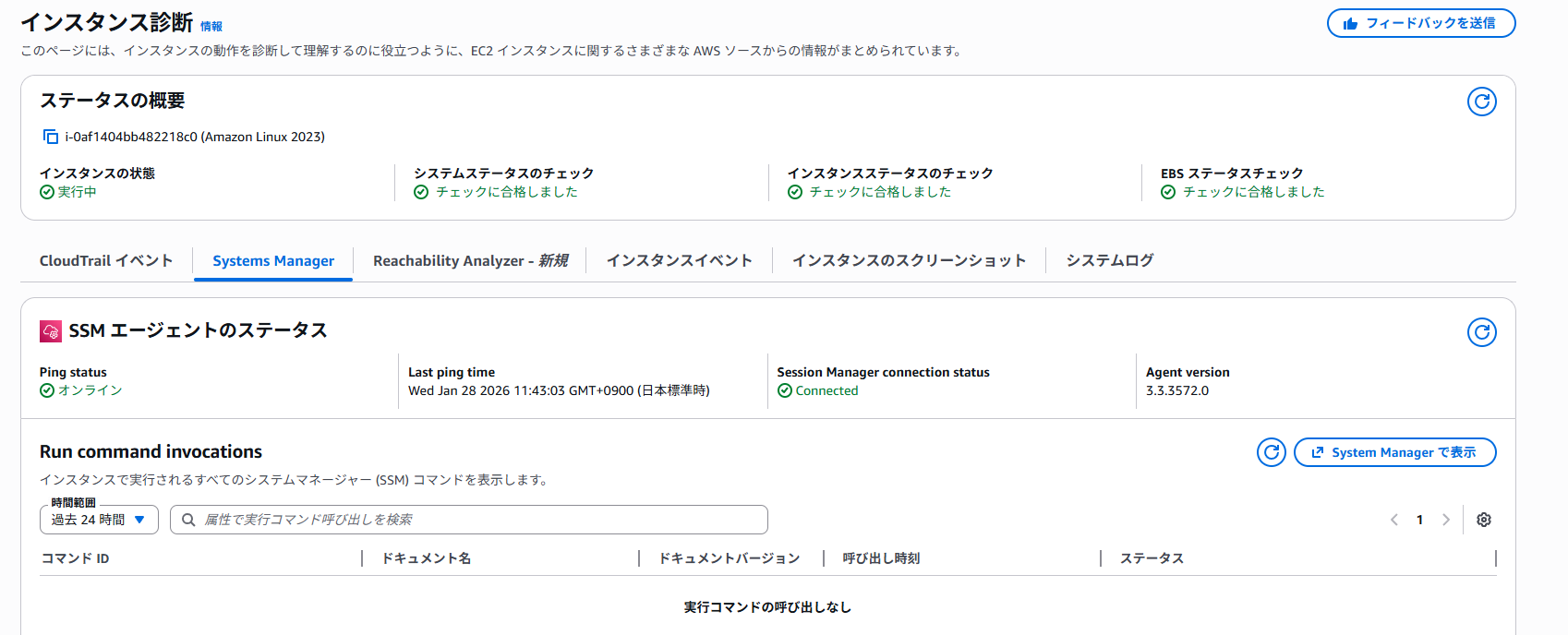
Task: Switch to the CloudTrail イベント tab
Action: 106,261
